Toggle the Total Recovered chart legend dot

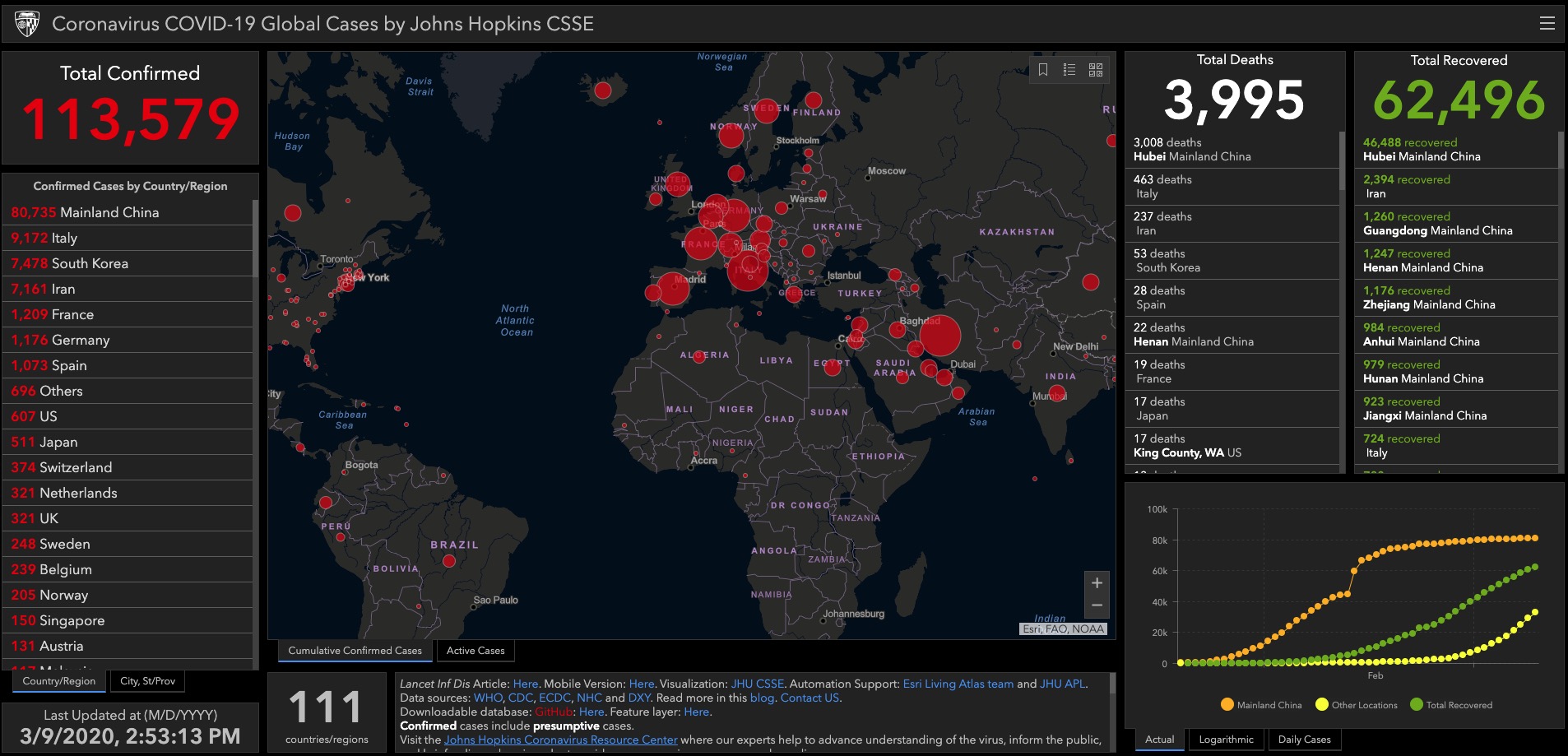coord(1417,704)
